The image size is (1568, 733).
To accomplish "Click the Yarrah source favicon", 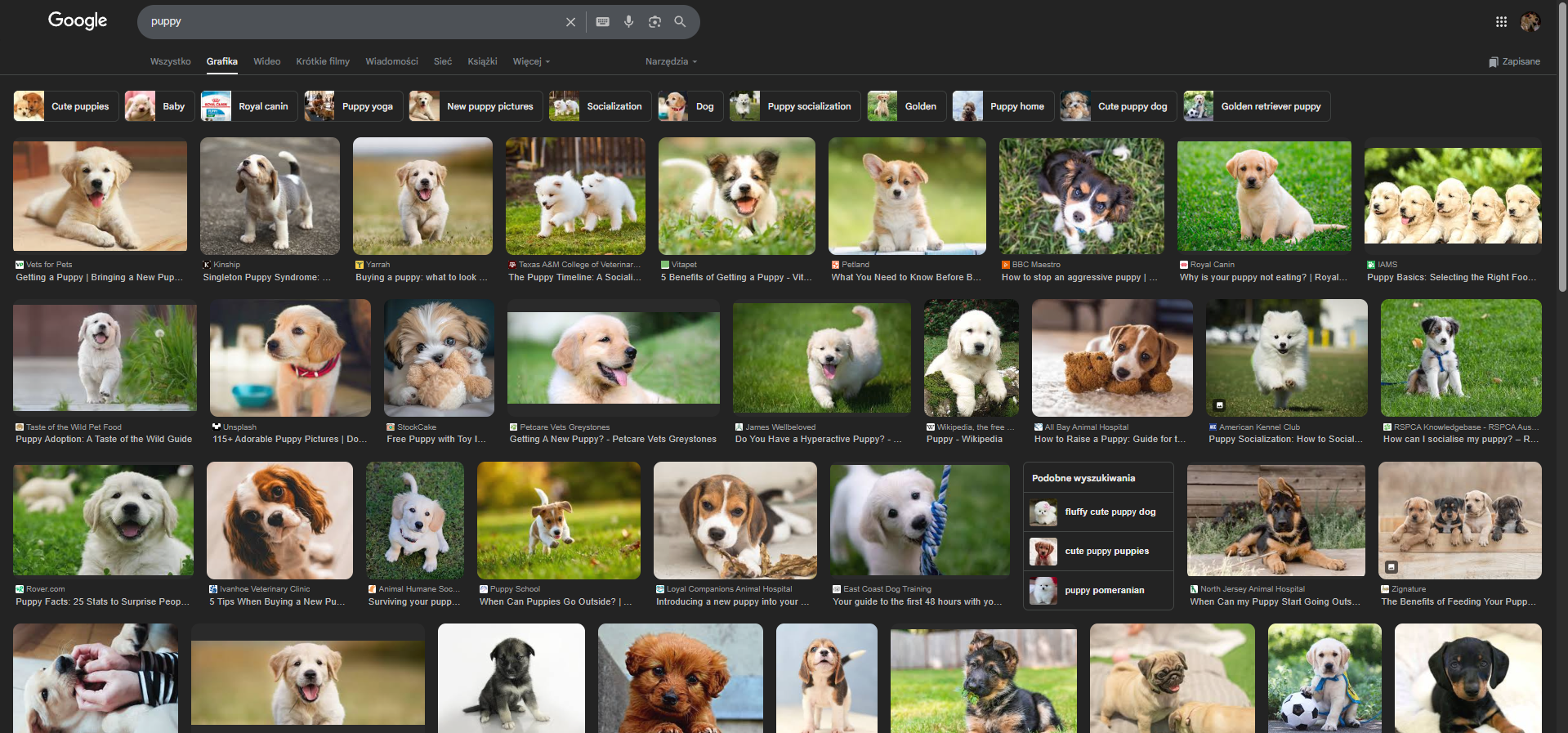I will coord(360,265).
